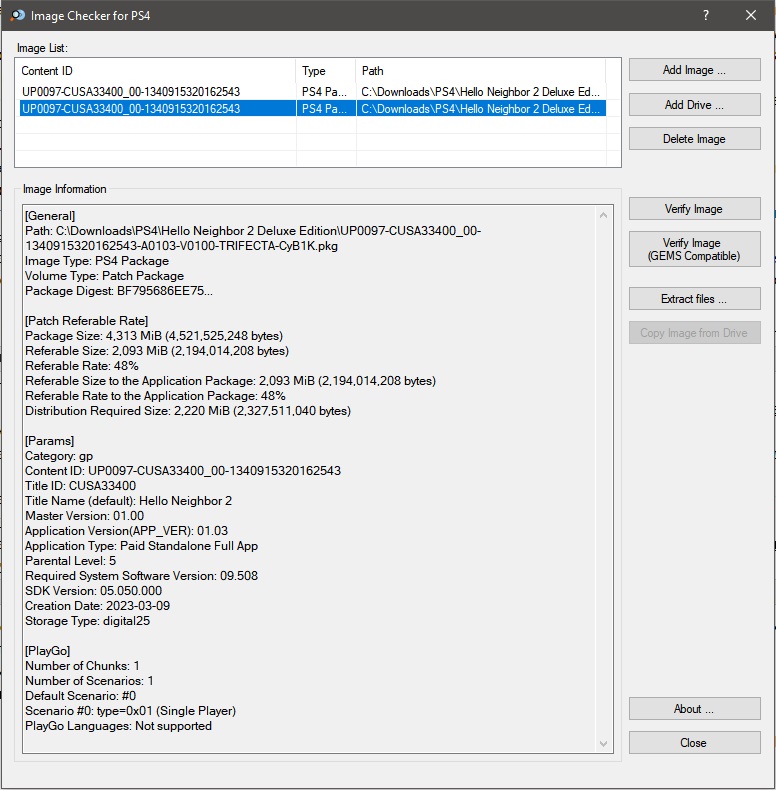This screenshot has width=776, height=790.
Task: Click the '[Patch Referable Rate]' section heading
Action: click(87, 321)
